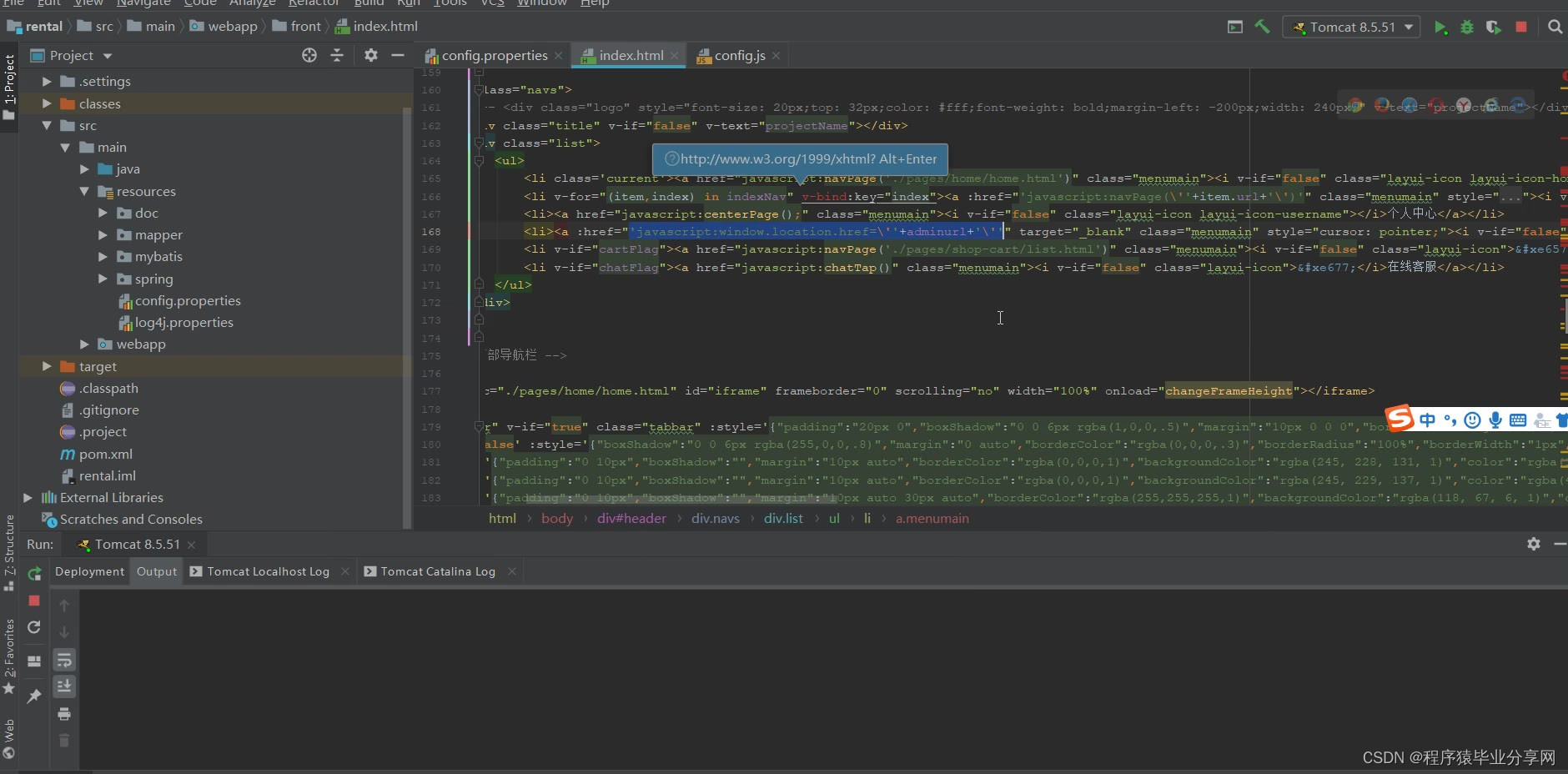
Task: Open the Tomcat Localhost Log tab
Action: pyautogui.click(x=268, y=571)
